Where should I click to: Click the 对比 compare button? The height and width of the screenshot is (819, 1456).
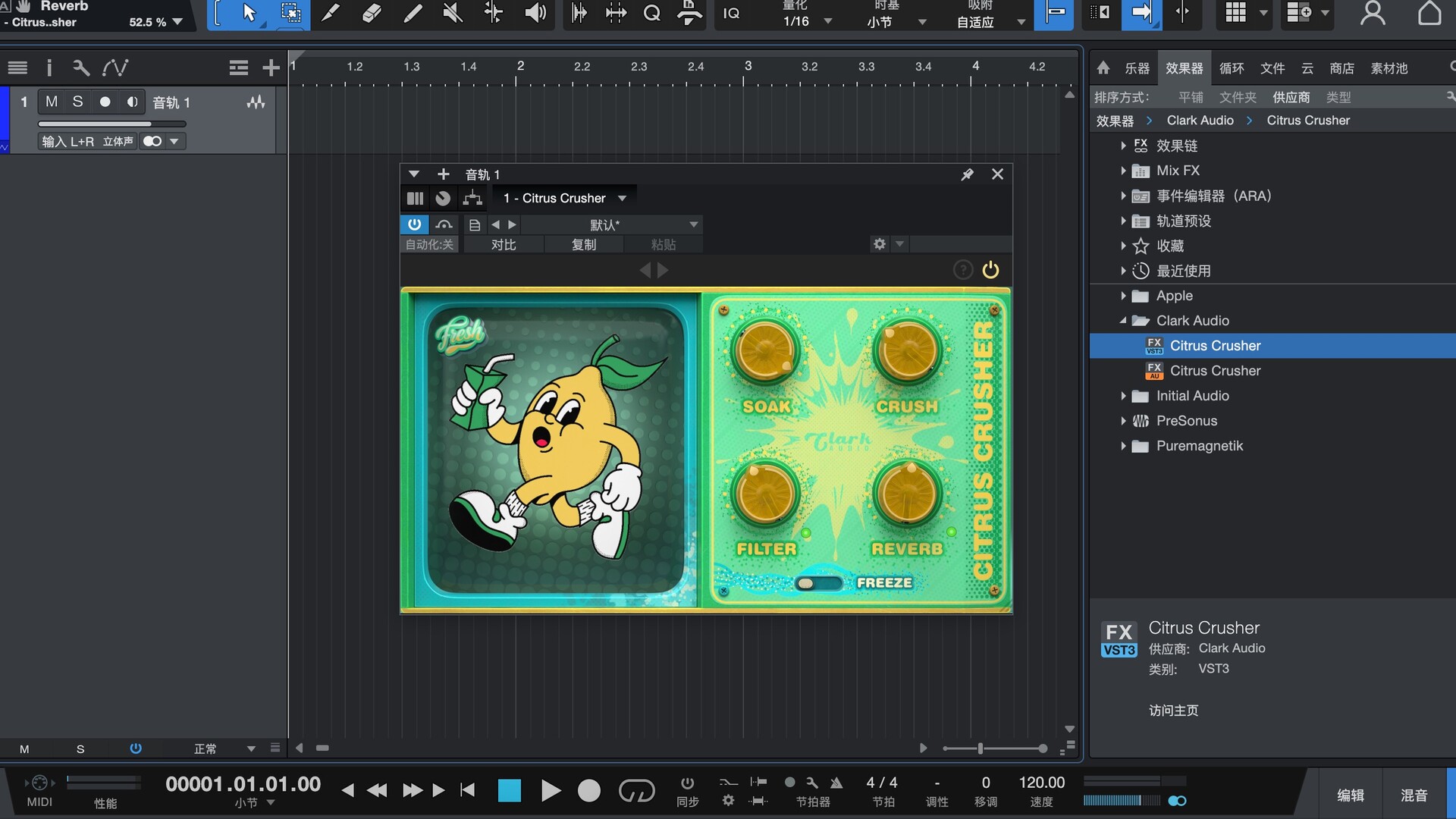(x=504, y=244)
